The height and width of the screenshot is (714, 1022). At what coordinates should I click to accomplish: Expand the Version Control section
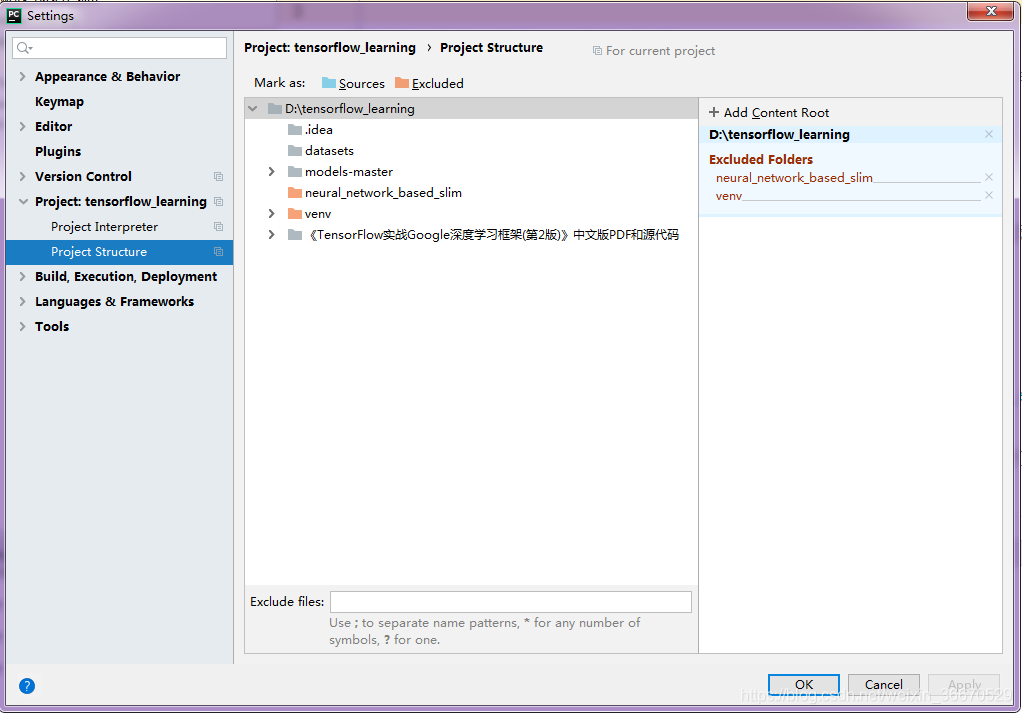click(x=23, y=177)
